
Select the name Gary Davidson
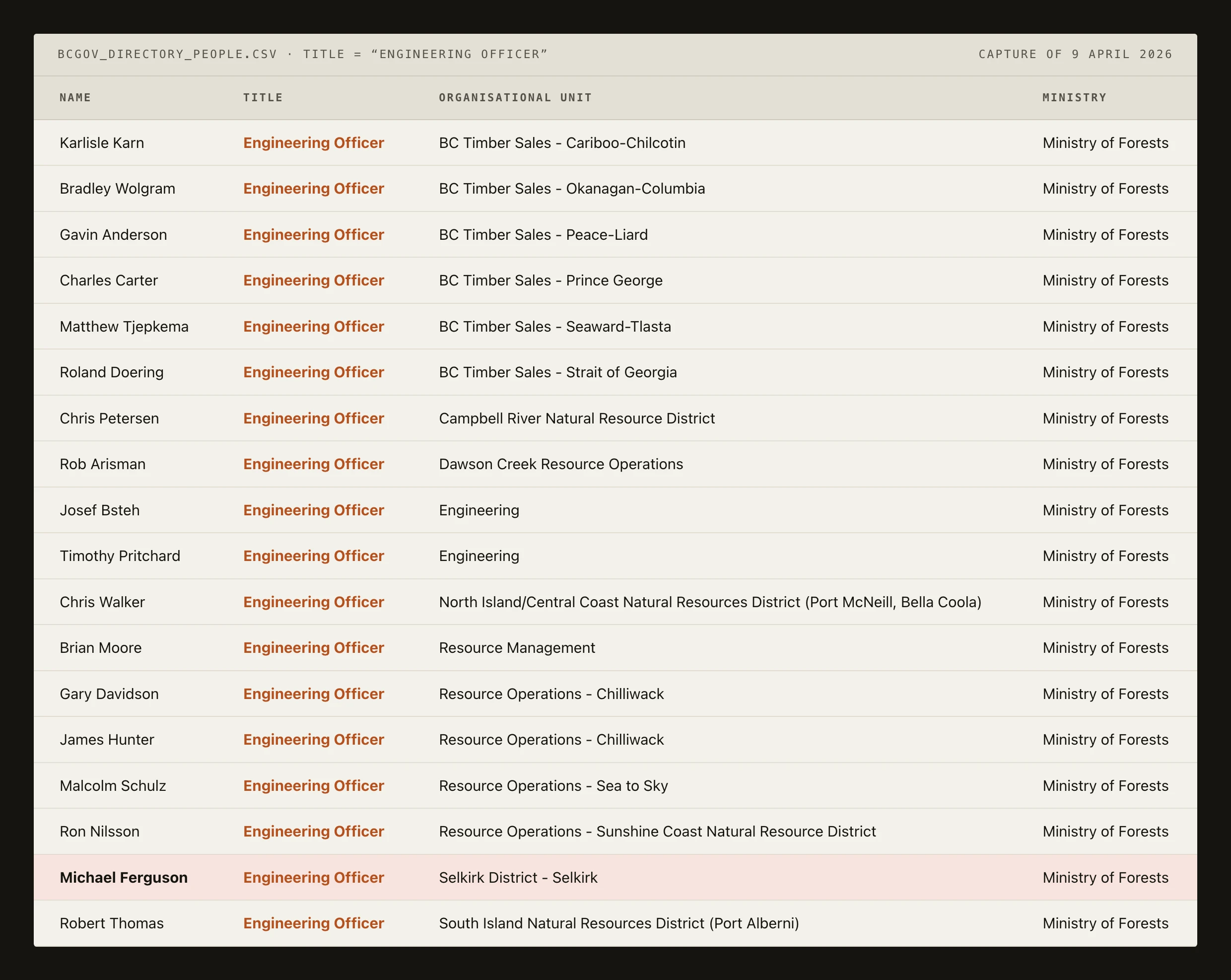click(109, 695)
